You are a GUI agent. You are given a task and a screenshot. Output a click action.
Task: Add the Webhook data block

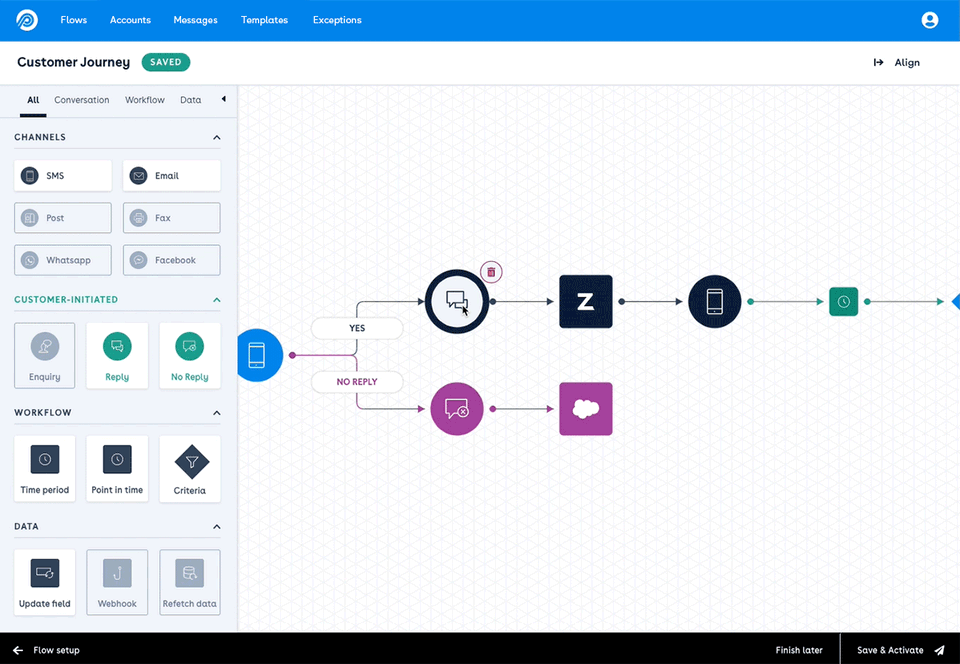pos(117,582)
